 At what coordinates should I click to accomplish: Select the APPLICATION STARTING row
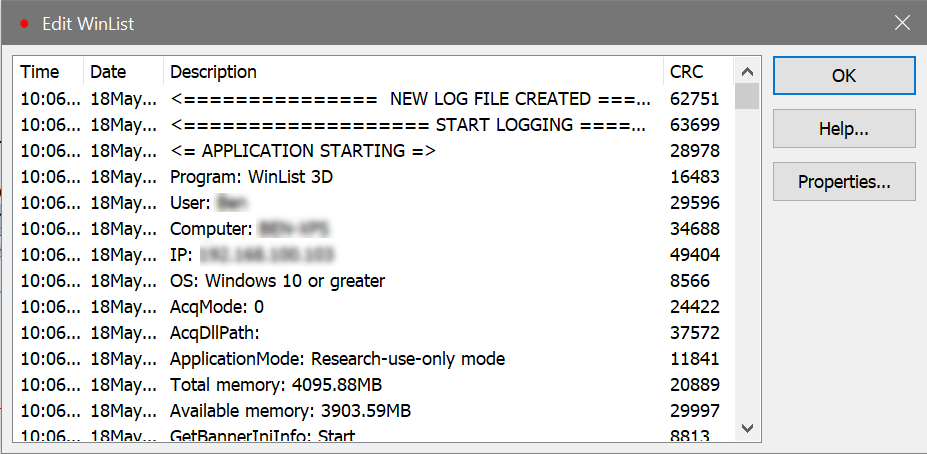374,151
